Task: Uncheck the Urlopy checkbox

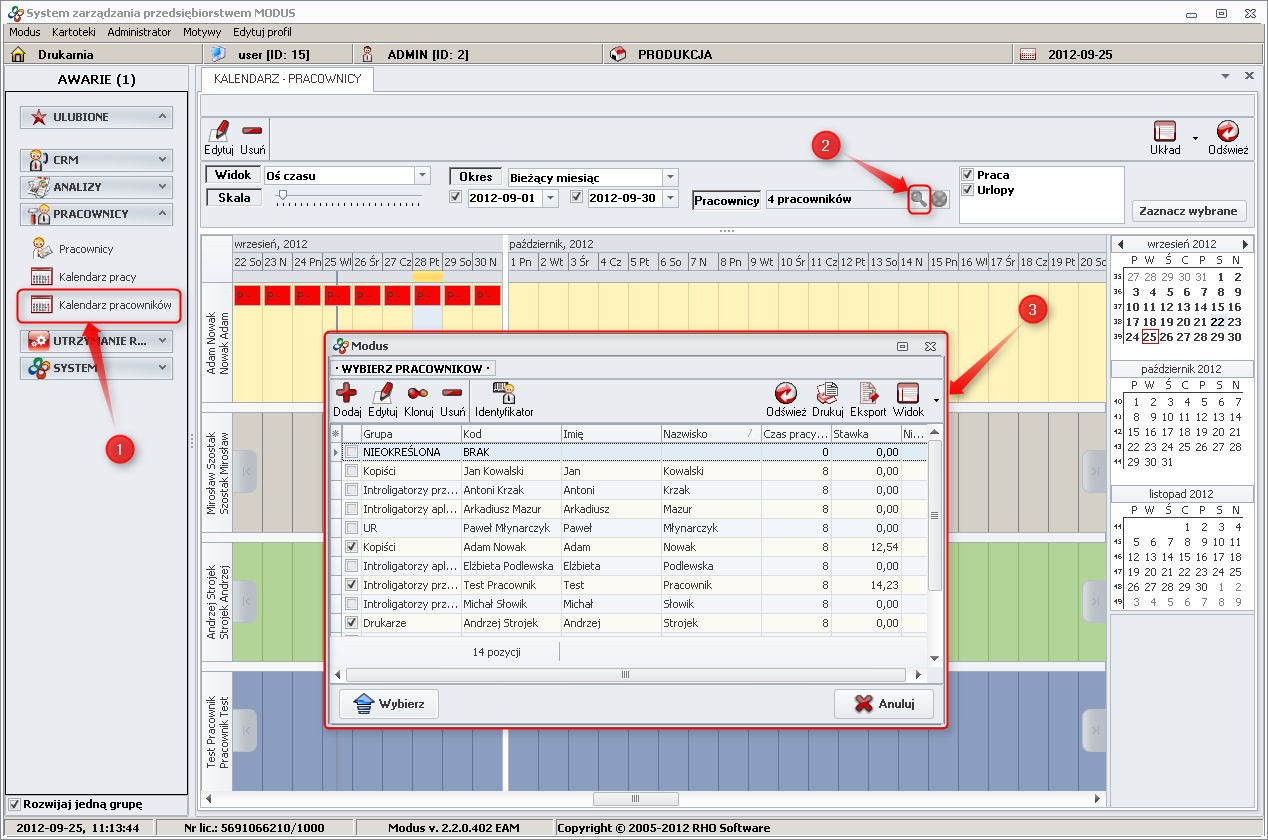Action: click(967, 190)
